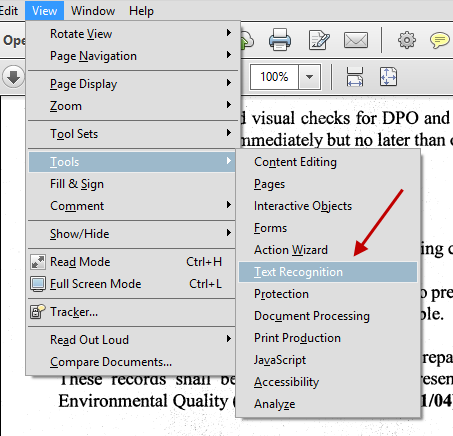
Task: Click the Fit One Full Page icon
Action: pos(388,77)
